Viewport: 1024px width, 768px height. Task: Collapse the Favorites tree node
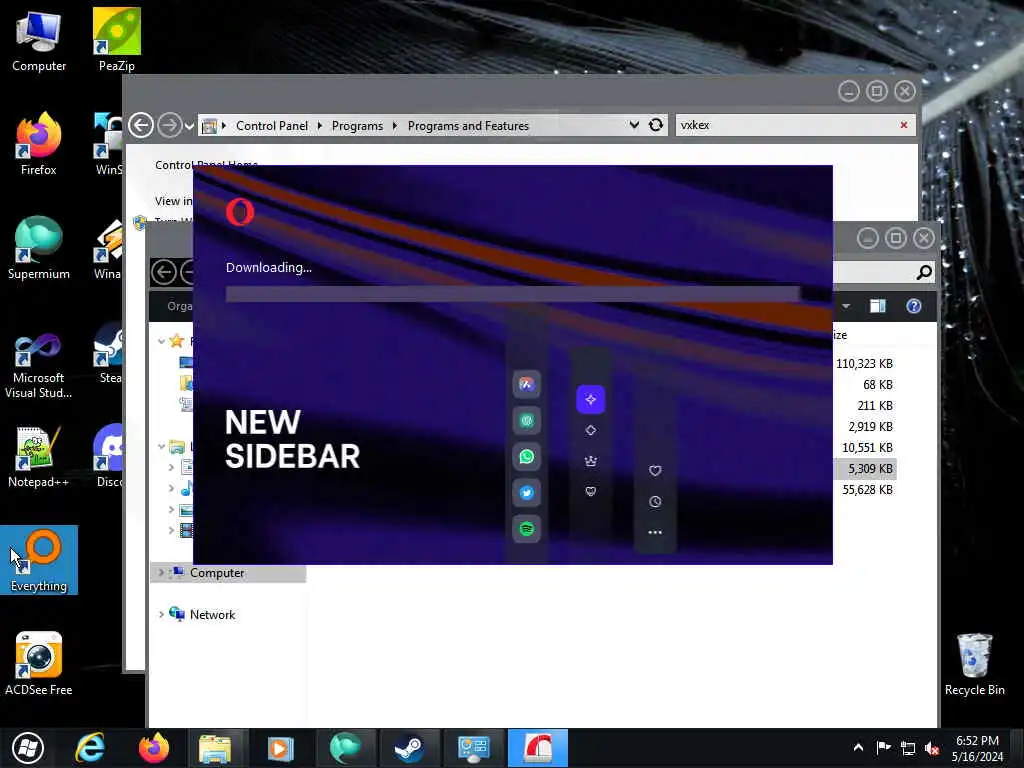pyautogui.click(x=161, y=341)
